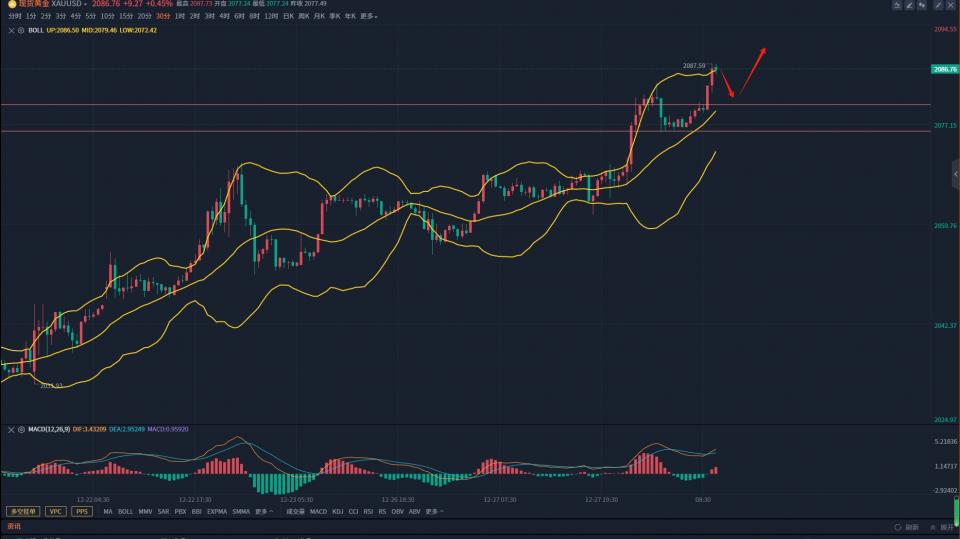Select the 12时 timeframe
Screen dimensions: 960x539
[x=271, y=17]
